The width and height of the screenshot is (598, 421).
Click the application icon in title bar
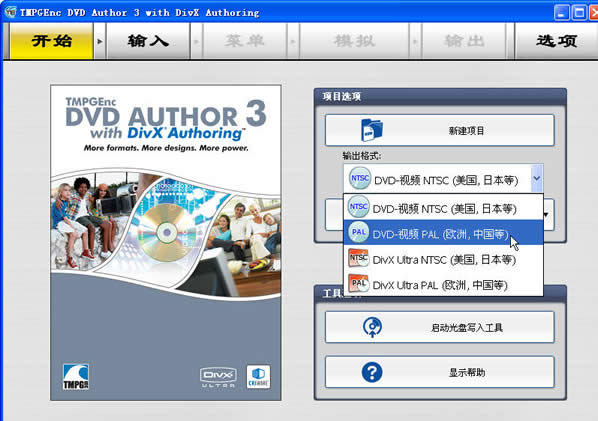point(10,12)
